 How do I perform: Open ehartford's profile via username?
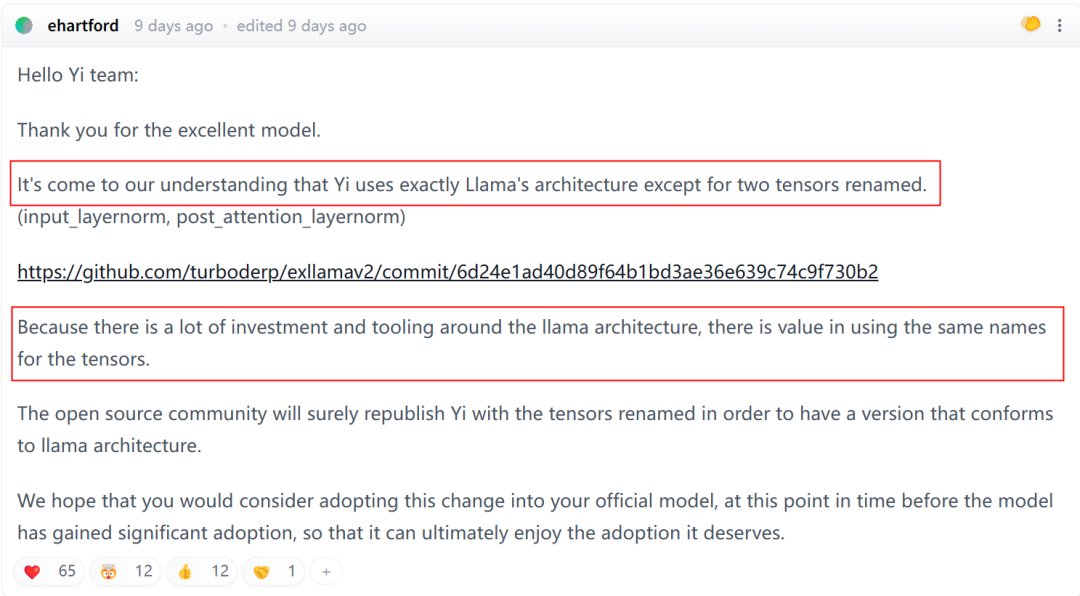83,25
